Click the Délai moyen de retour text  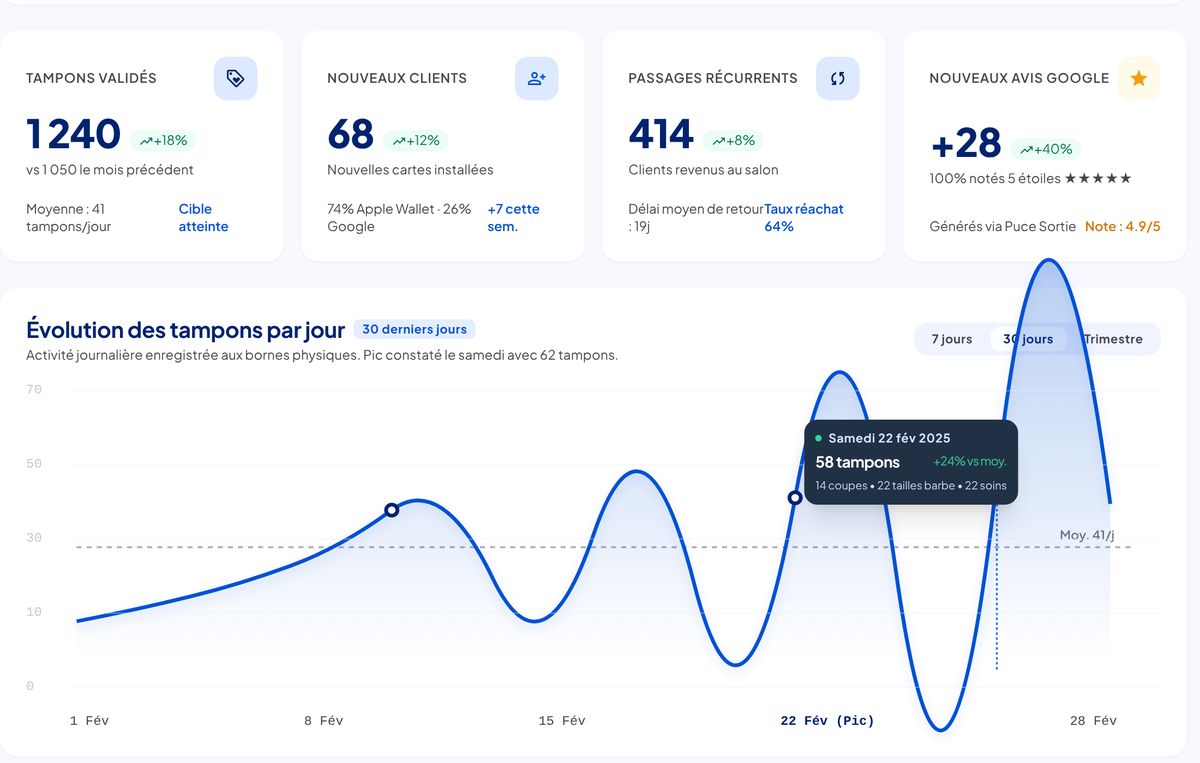click(695, 218)
